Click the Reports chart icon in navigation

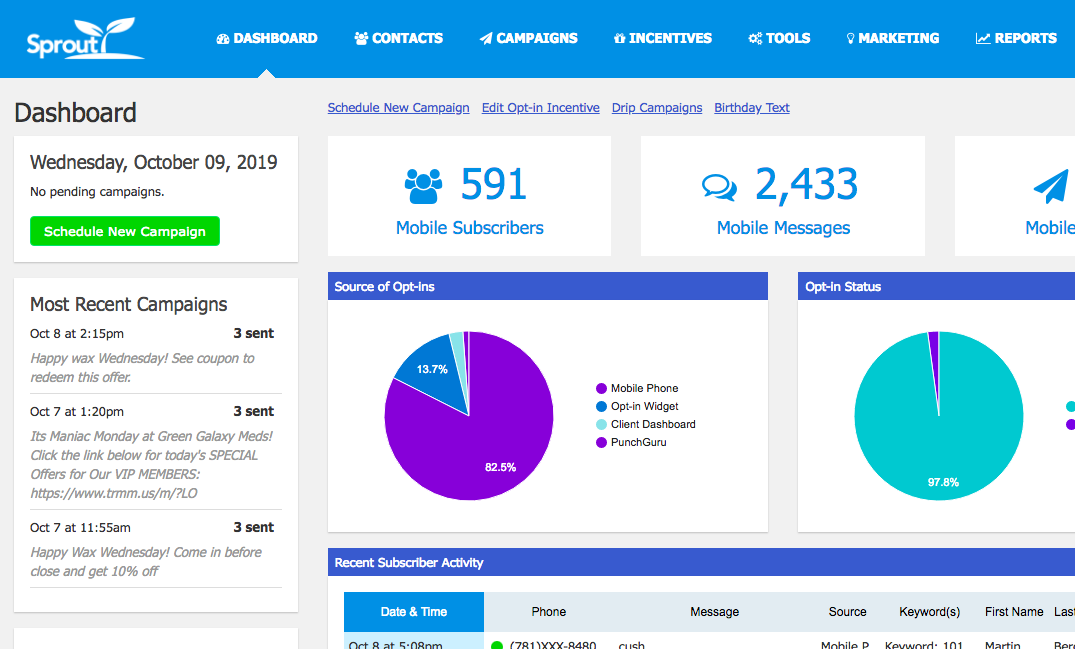983,38
